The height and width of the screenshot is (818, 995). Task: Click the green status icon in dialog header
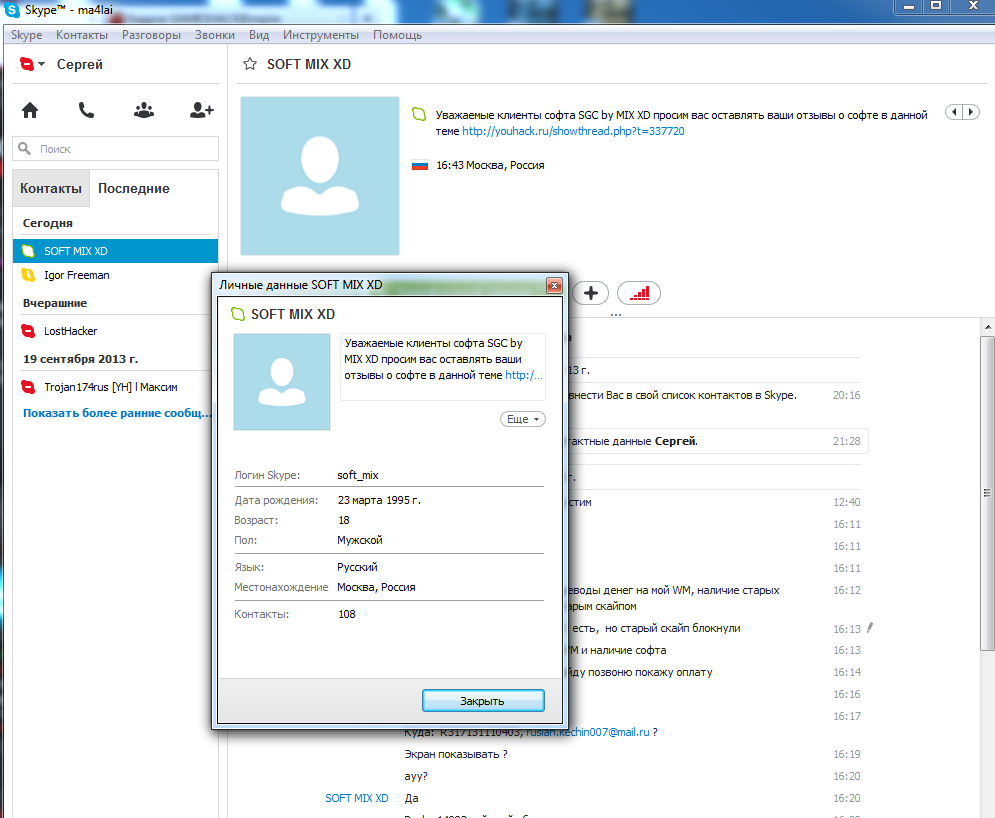(238, 314)
